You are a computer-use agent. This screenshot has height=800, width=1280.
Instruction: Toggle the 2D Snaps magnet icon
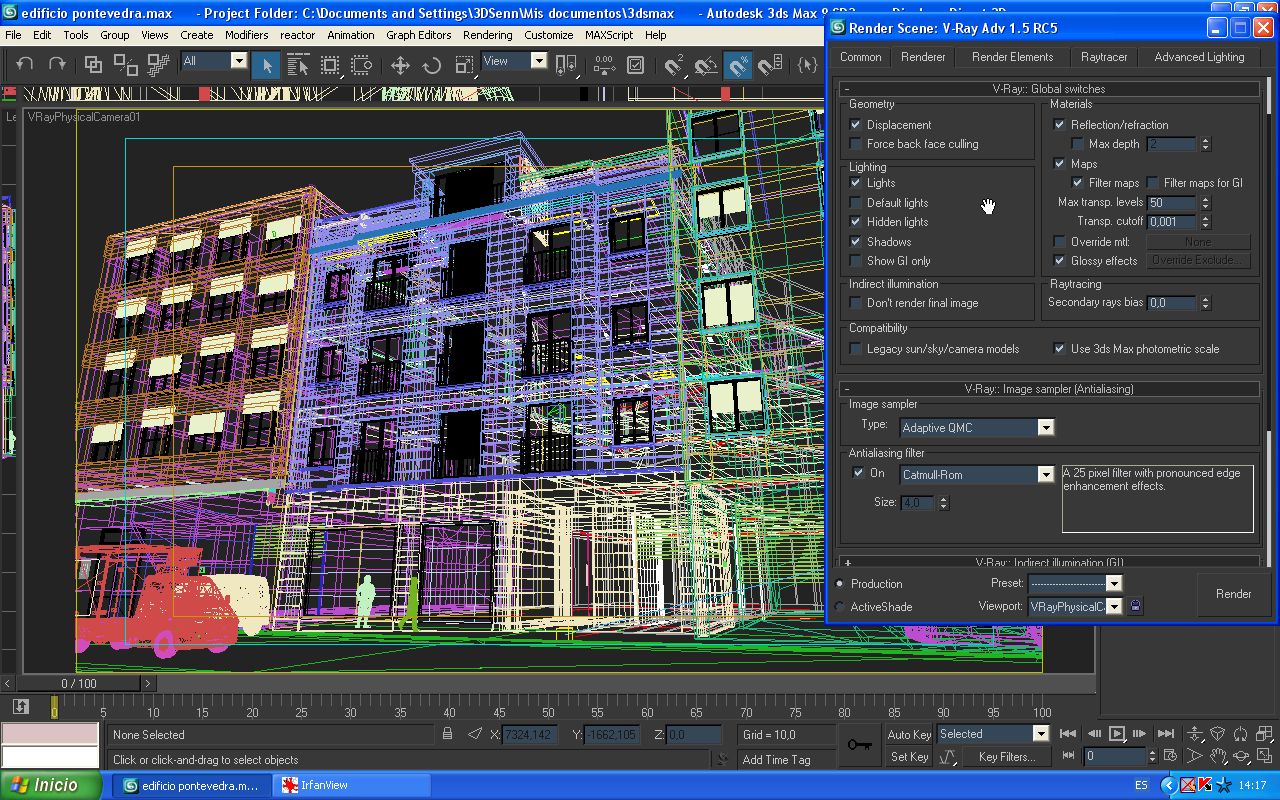coord(674,66)
